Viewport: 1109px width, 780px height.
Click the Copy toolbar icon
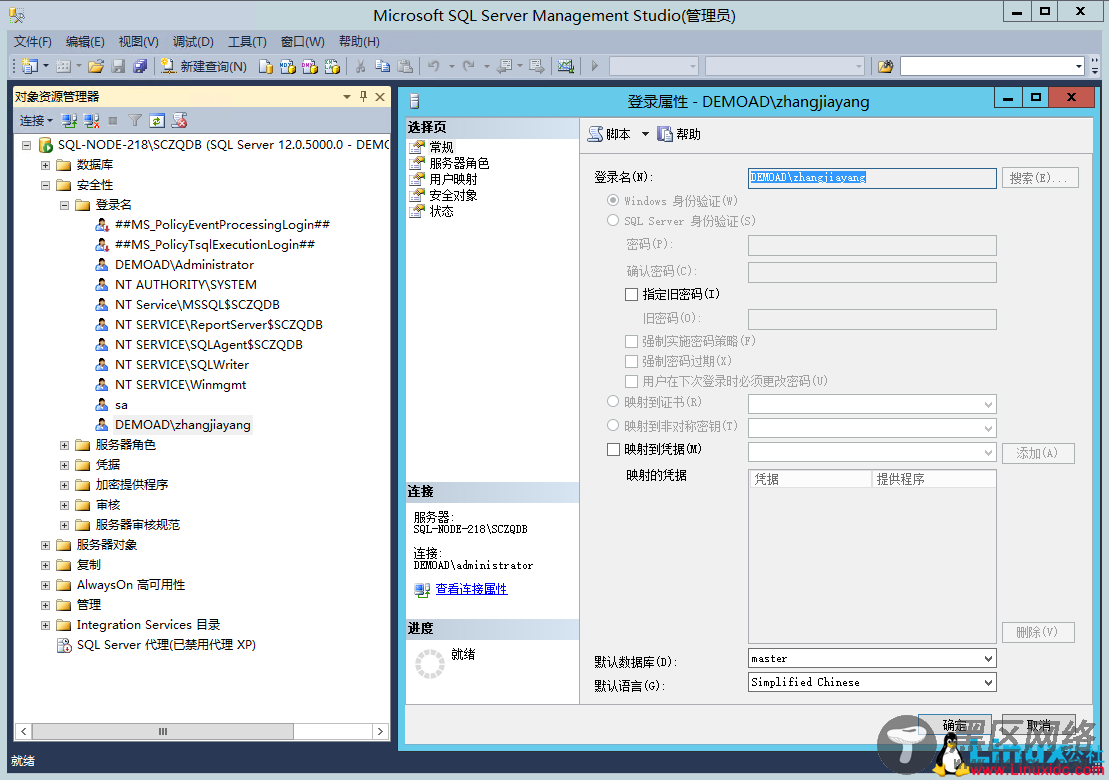point(383,66)
